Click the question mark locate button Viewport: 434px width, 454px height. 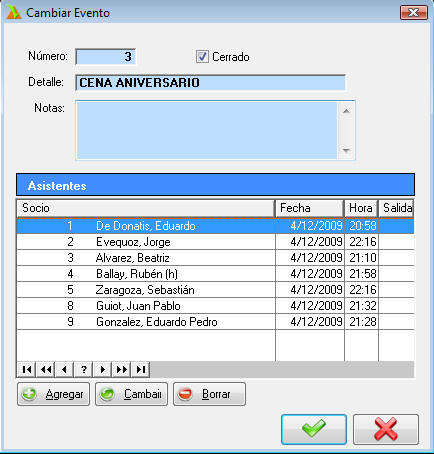[84, 369]
